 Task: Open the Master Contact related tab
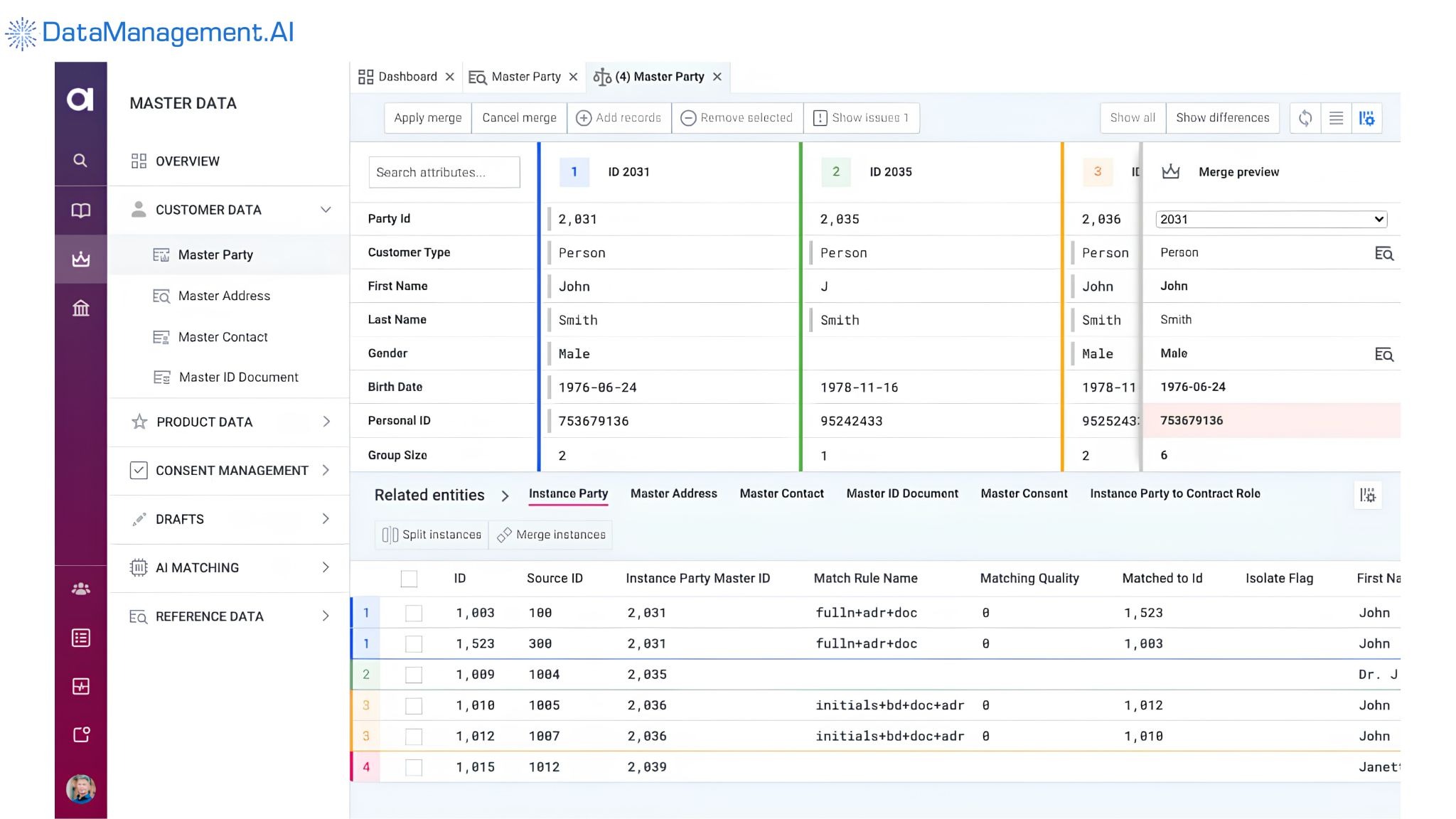coord(781,493)
